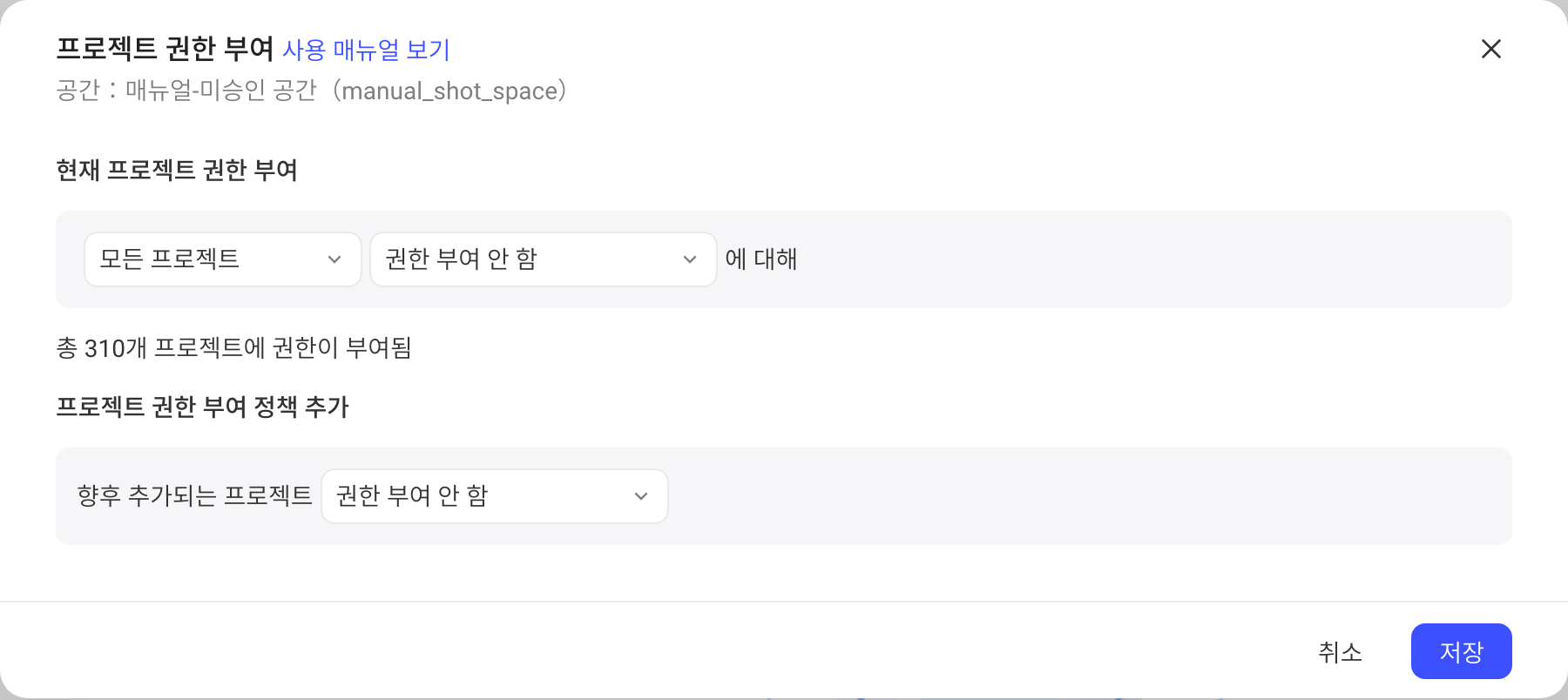Image resolution: width=1568 pixels, height=700 pixels.
Task: Click the 모든 프로젝트 selected value text
Action: click(x=169, y=259)
